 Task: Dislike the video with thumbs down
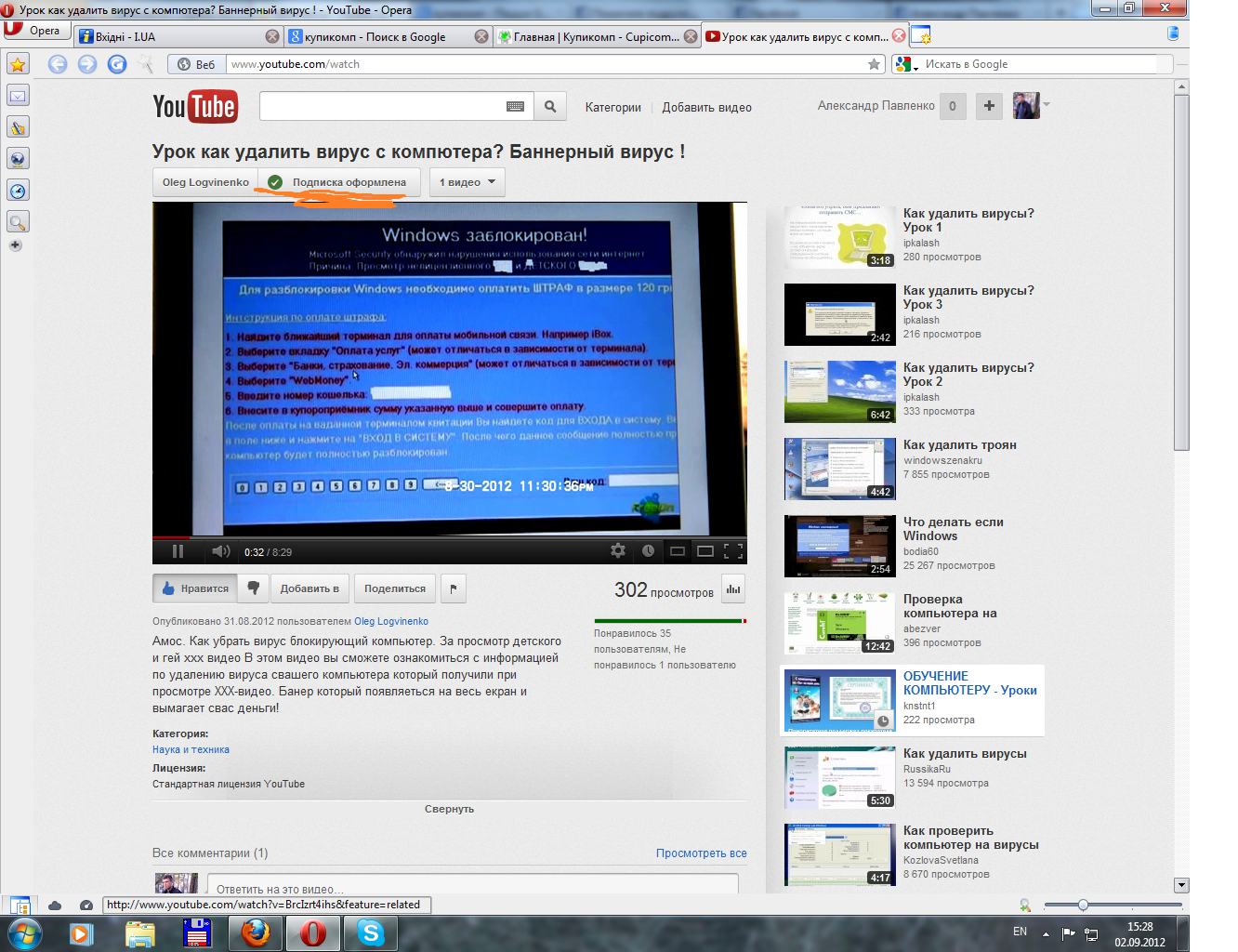point(253,588)
